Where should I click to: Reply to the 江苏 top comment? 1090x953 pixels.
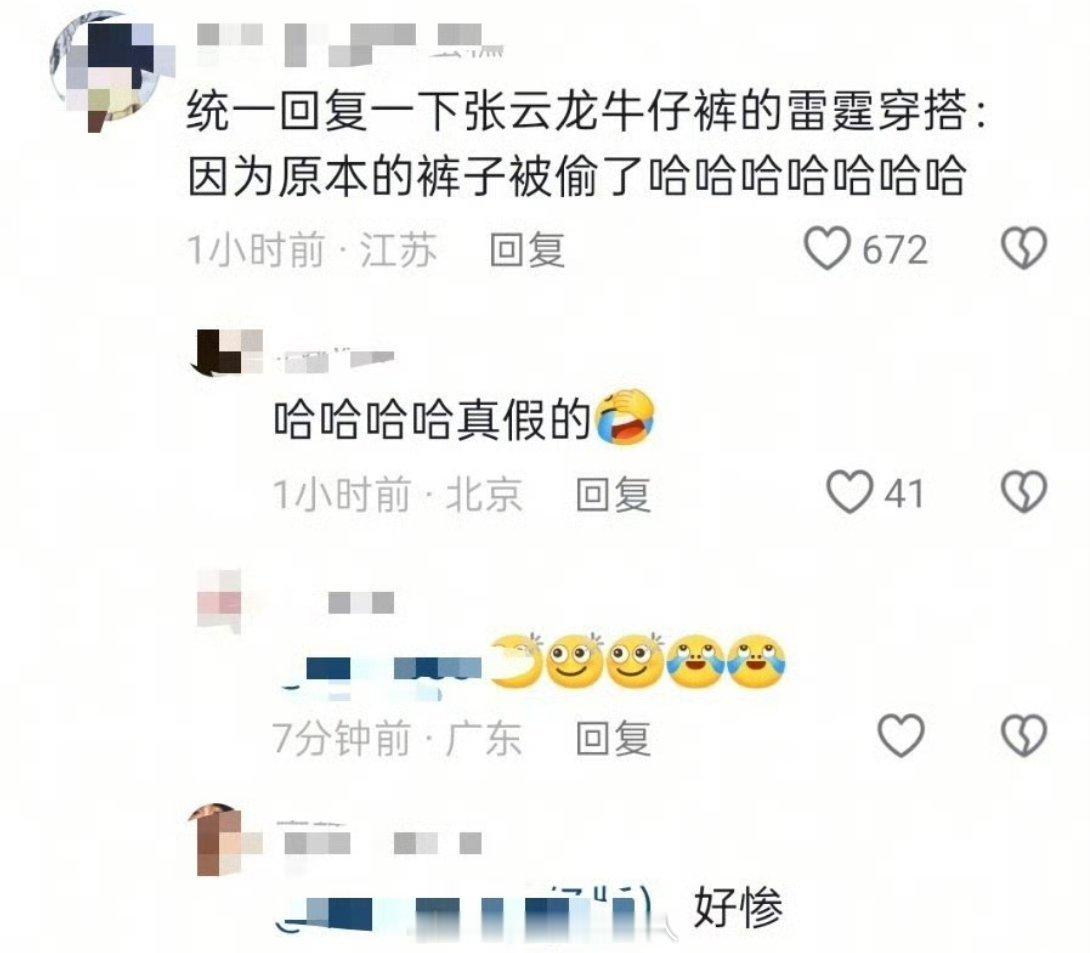pyautogui.click(x=526, y=250)
